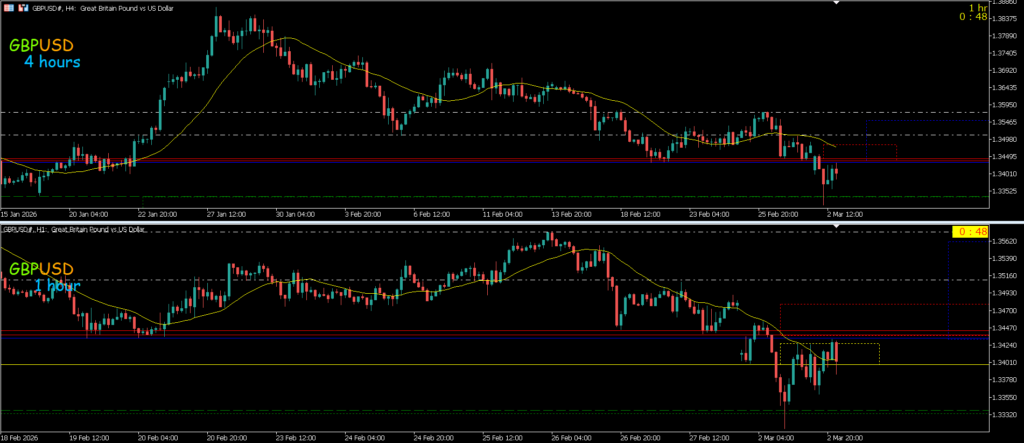This screenshot has height=443, width=1024.
Task: Click the H1 chart title bar text
Action: point(75,230)
